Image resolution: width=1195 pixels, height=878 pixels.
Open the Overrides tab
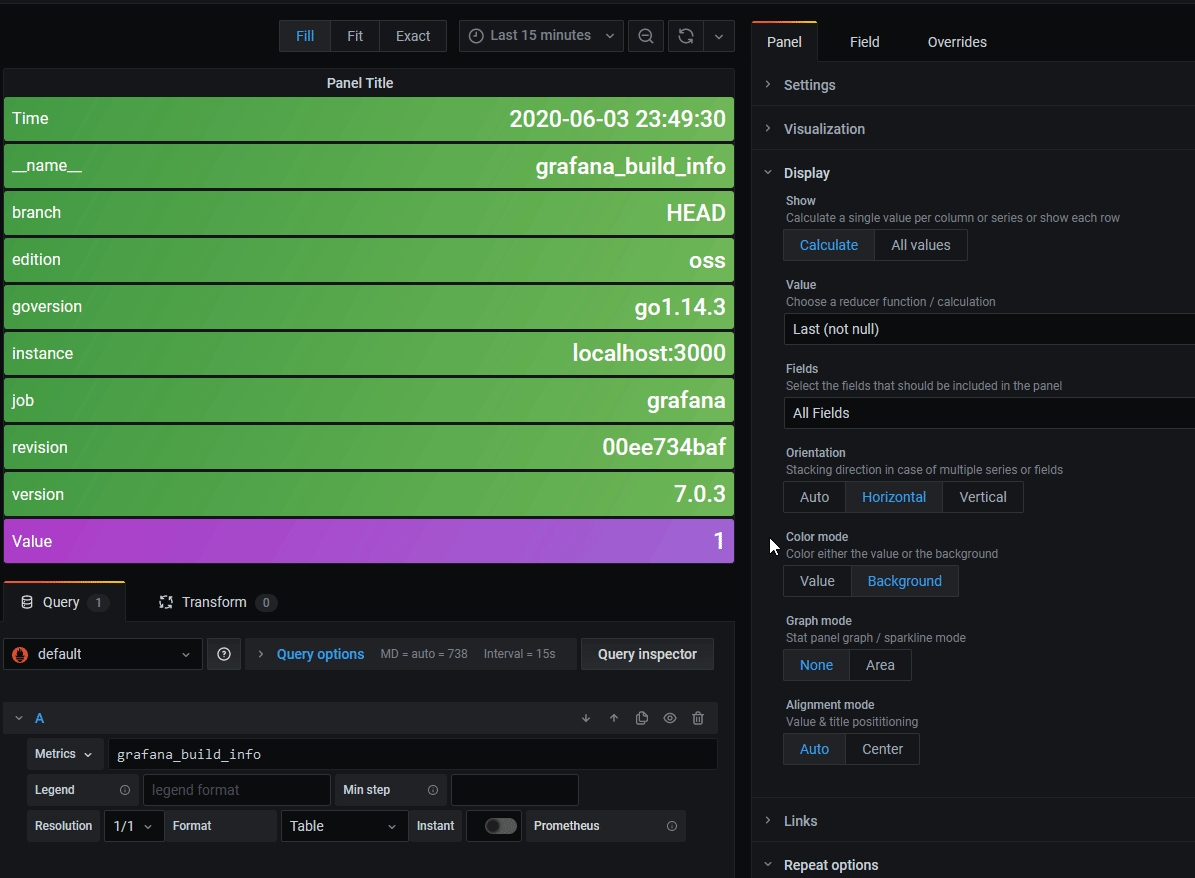pos(956,42)
